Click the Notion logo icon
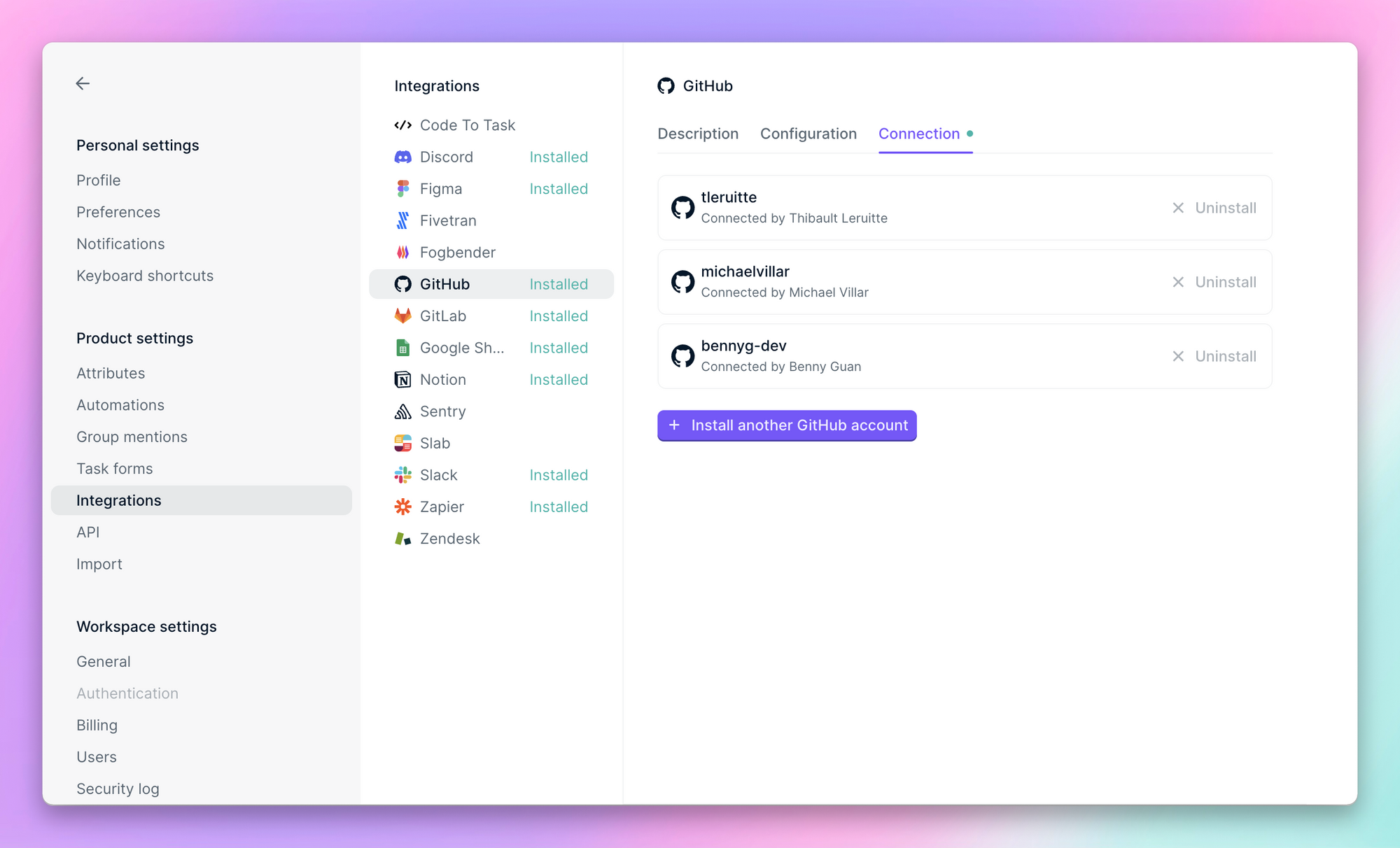 [x=402, y=380]
